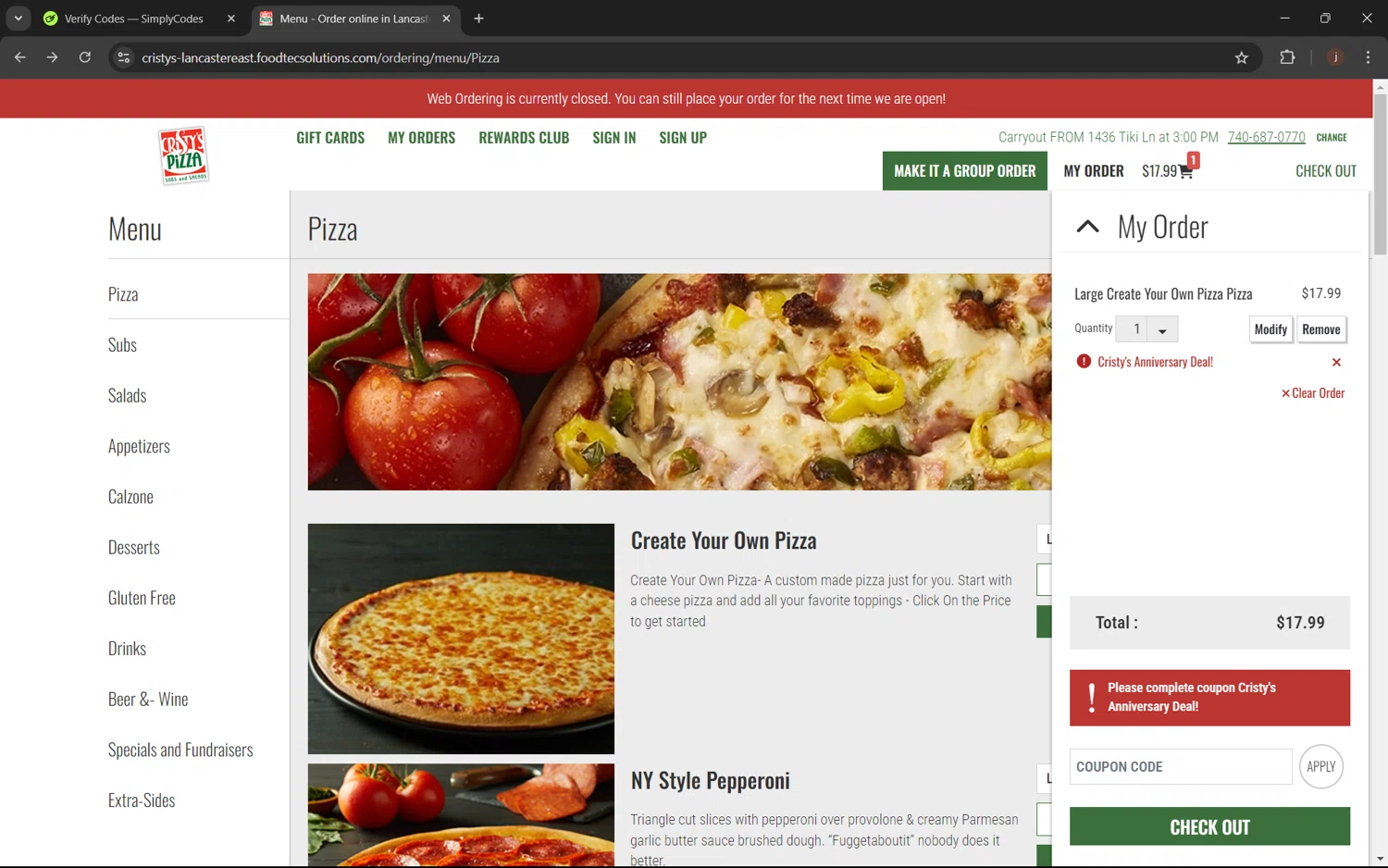Screen dimensions: 1388x868
Task: Click the Cristy's Pizza logo
Action: tap(184, 155)
